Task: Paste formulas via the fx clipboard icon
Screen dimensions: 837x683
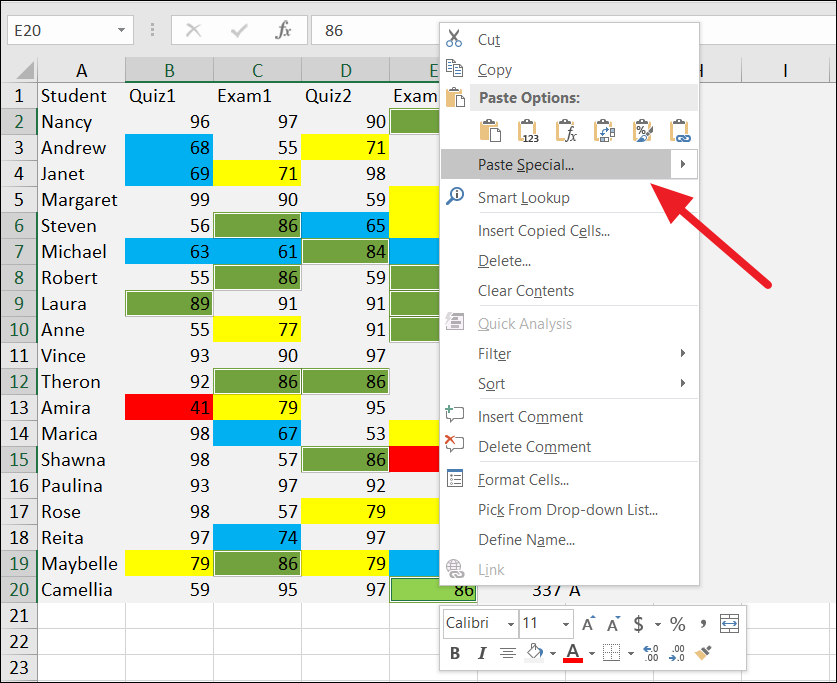Action: pyautogui.click(x=566, y=130)
